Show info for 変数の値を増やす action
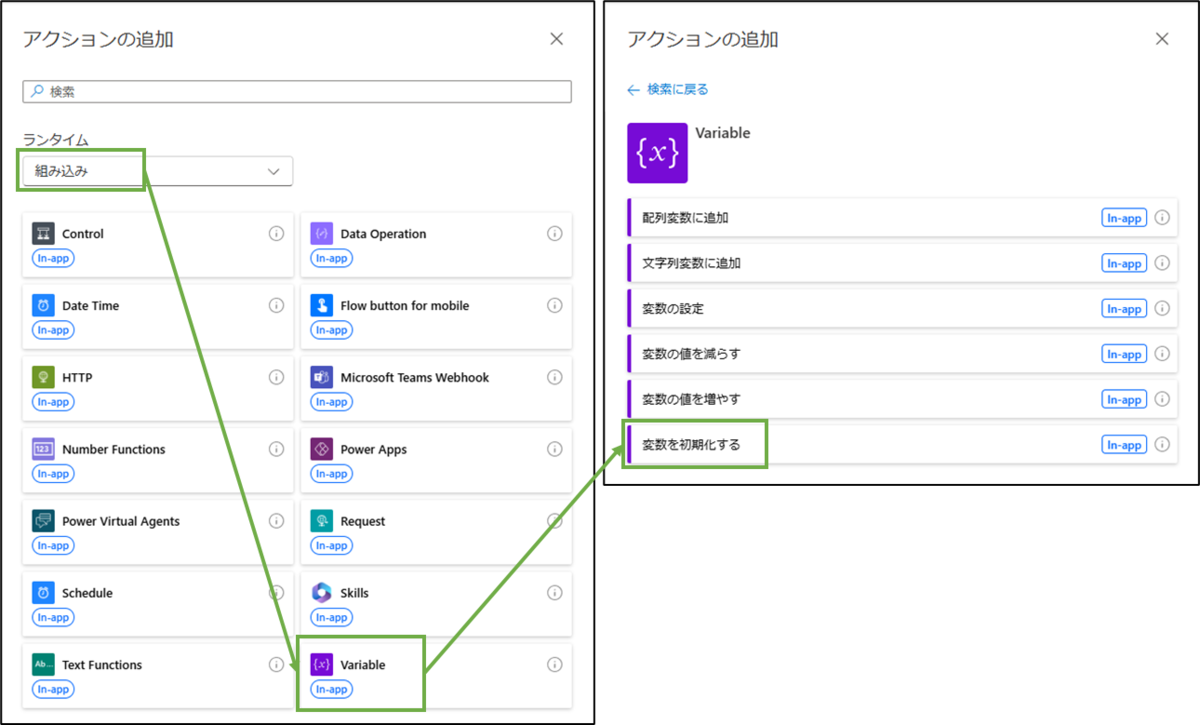This screenshot has height=725, width=1200. pyautogui.click(x=1162, y=399)
